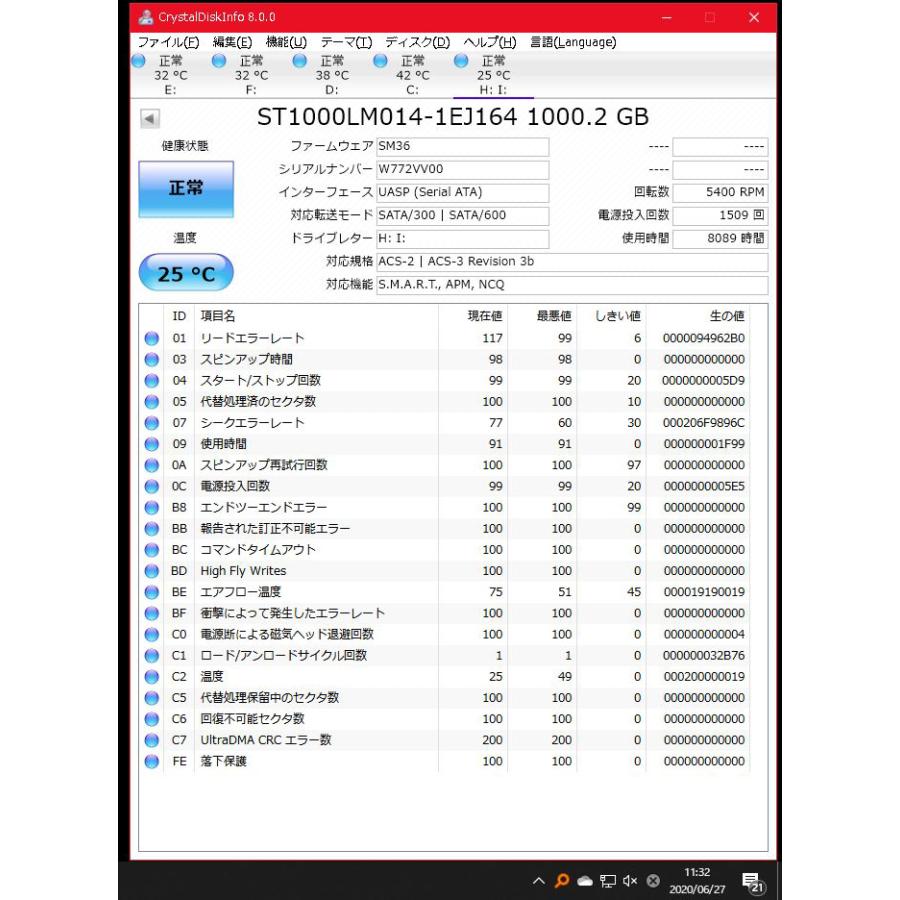Click the orange magnifier tray icon

point(562,881)
